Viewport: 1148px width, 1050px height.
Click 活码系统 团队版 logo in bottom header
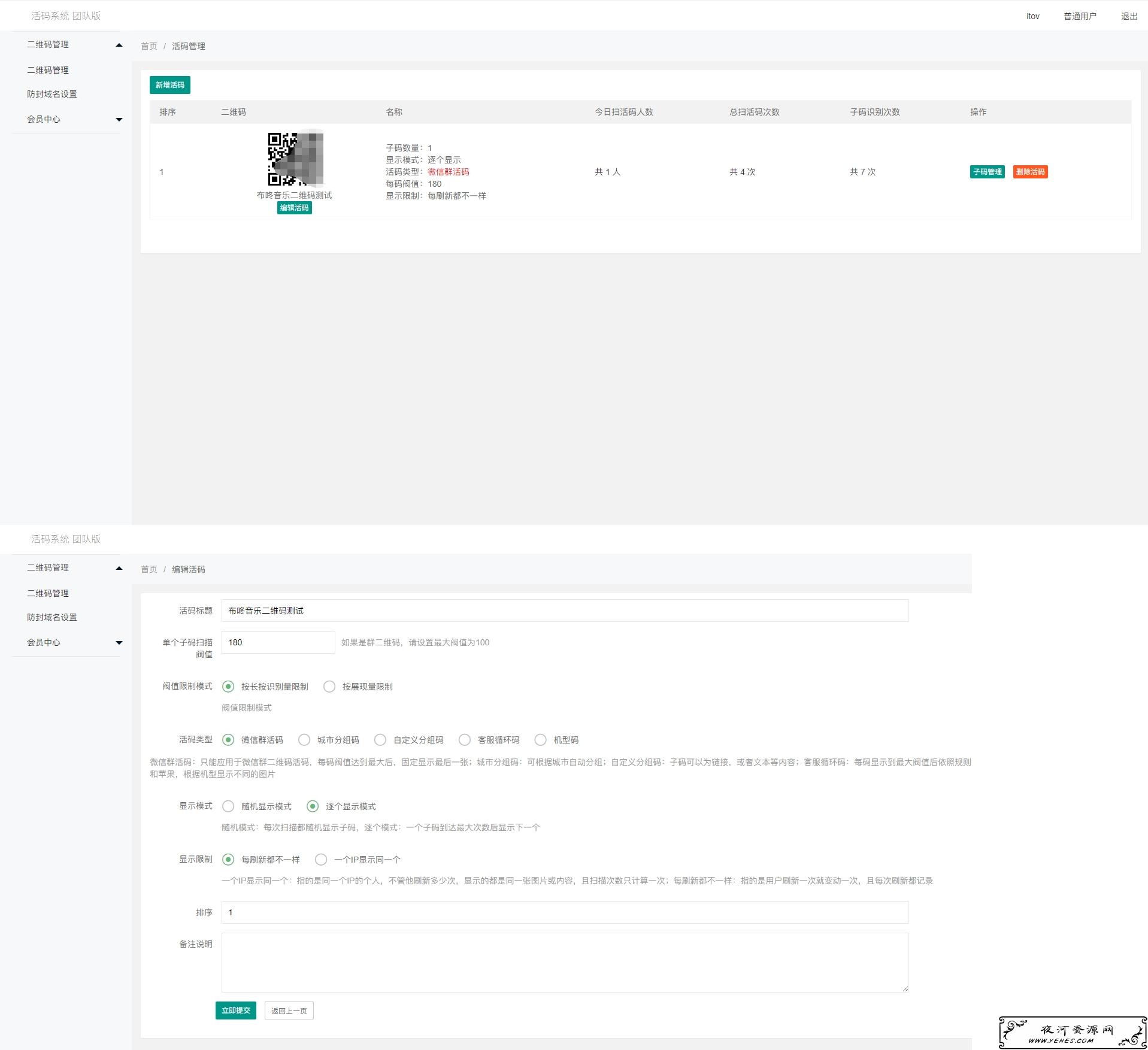(x=66, y=539)
